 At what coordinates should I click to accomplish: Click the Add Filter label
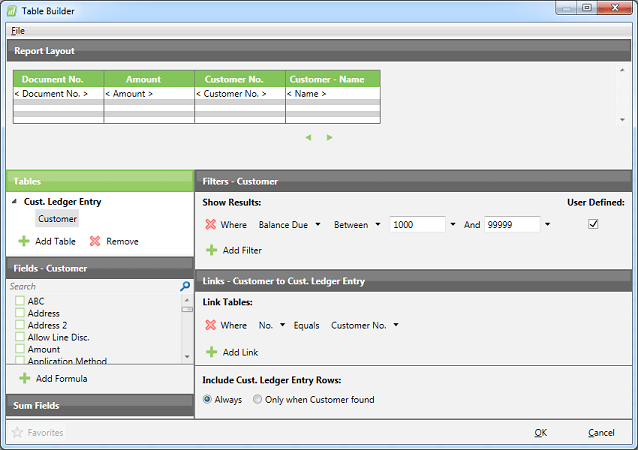coord(242,250)
